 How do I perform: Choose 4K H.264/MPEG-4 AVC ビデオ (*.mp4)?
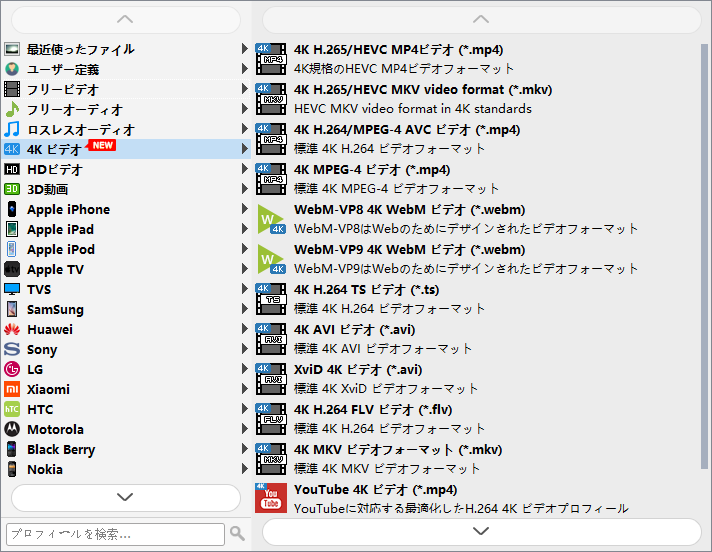click(x=477, y=138)
